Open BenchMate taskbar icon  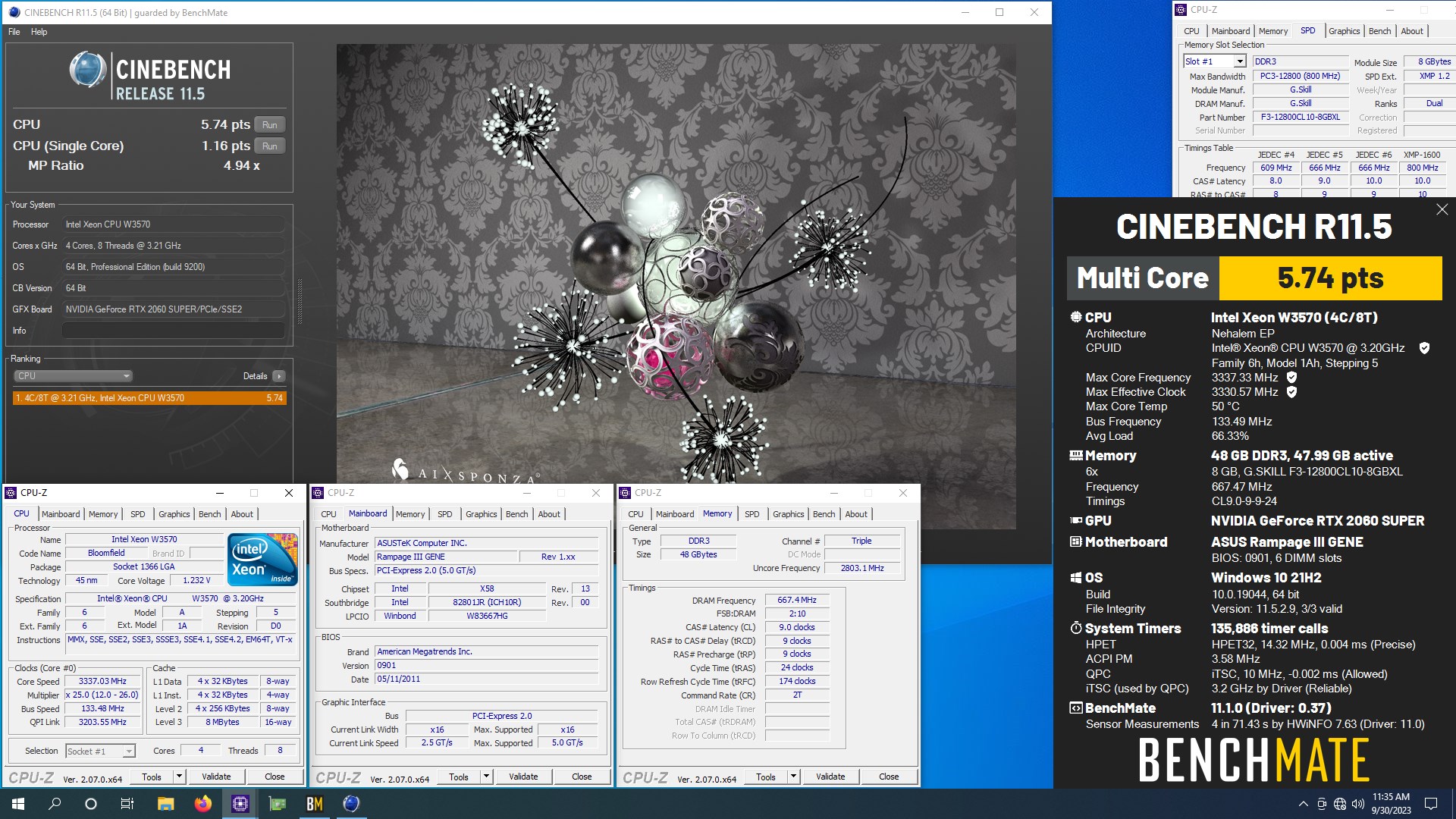point(314,804)
